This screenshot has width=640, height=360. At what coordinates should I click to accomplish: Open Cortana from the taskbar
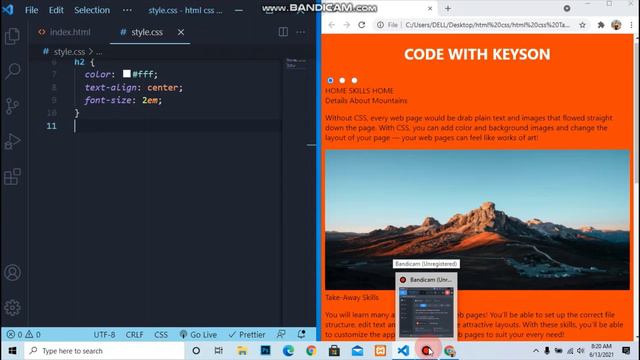pos(196,351)
